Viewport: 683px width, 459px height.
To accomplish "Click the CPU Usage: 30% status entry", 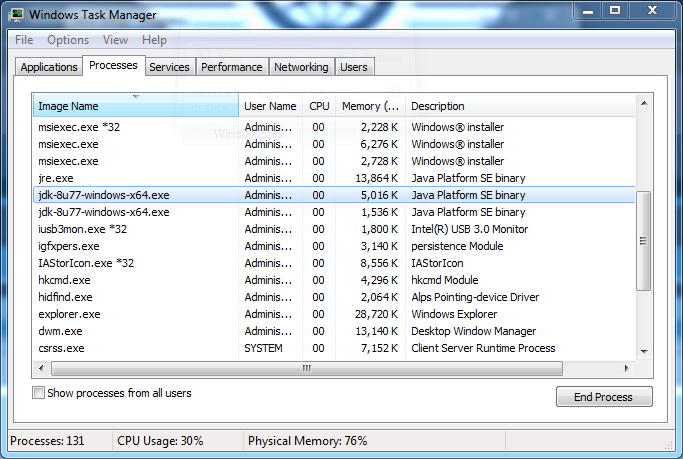I will tap(160, 441).
